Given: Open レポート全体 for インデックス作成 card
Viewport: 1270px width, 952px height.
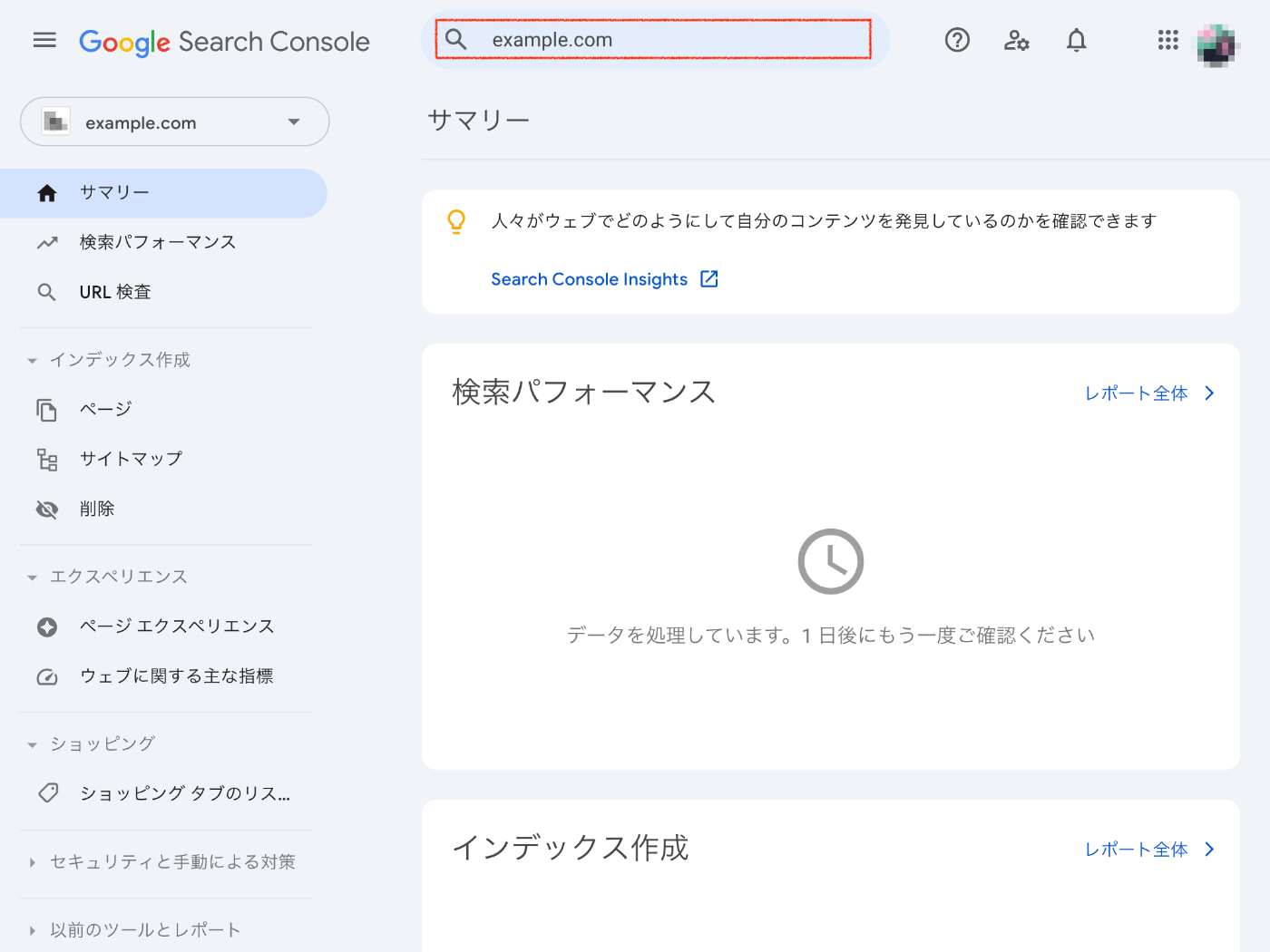Looking at the screenshot, I should click(1136, 850).
